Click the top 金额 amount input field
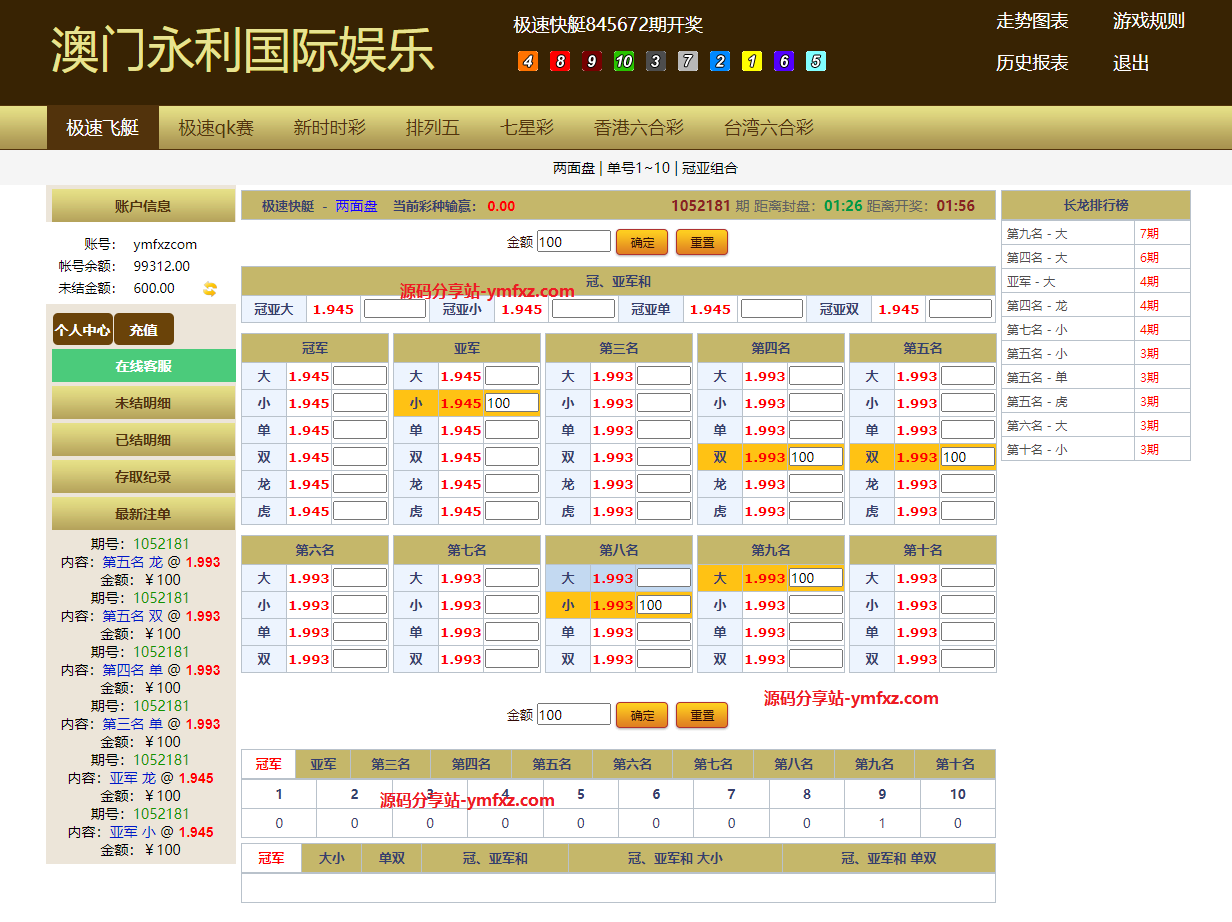 pyautogui.click(x=573, y=242)
